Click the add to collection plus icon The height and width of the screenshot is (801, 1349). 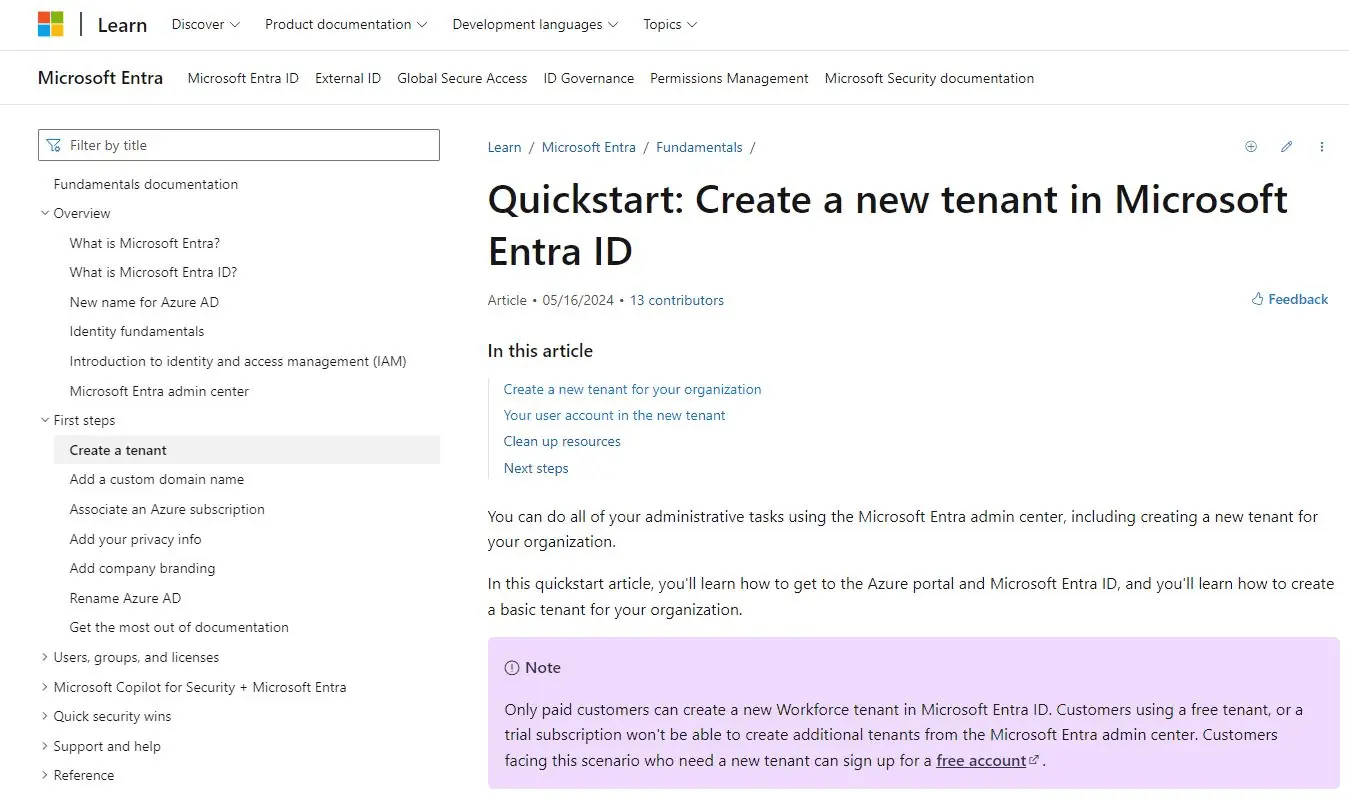pyautogui.click(x=1250, y=147)
